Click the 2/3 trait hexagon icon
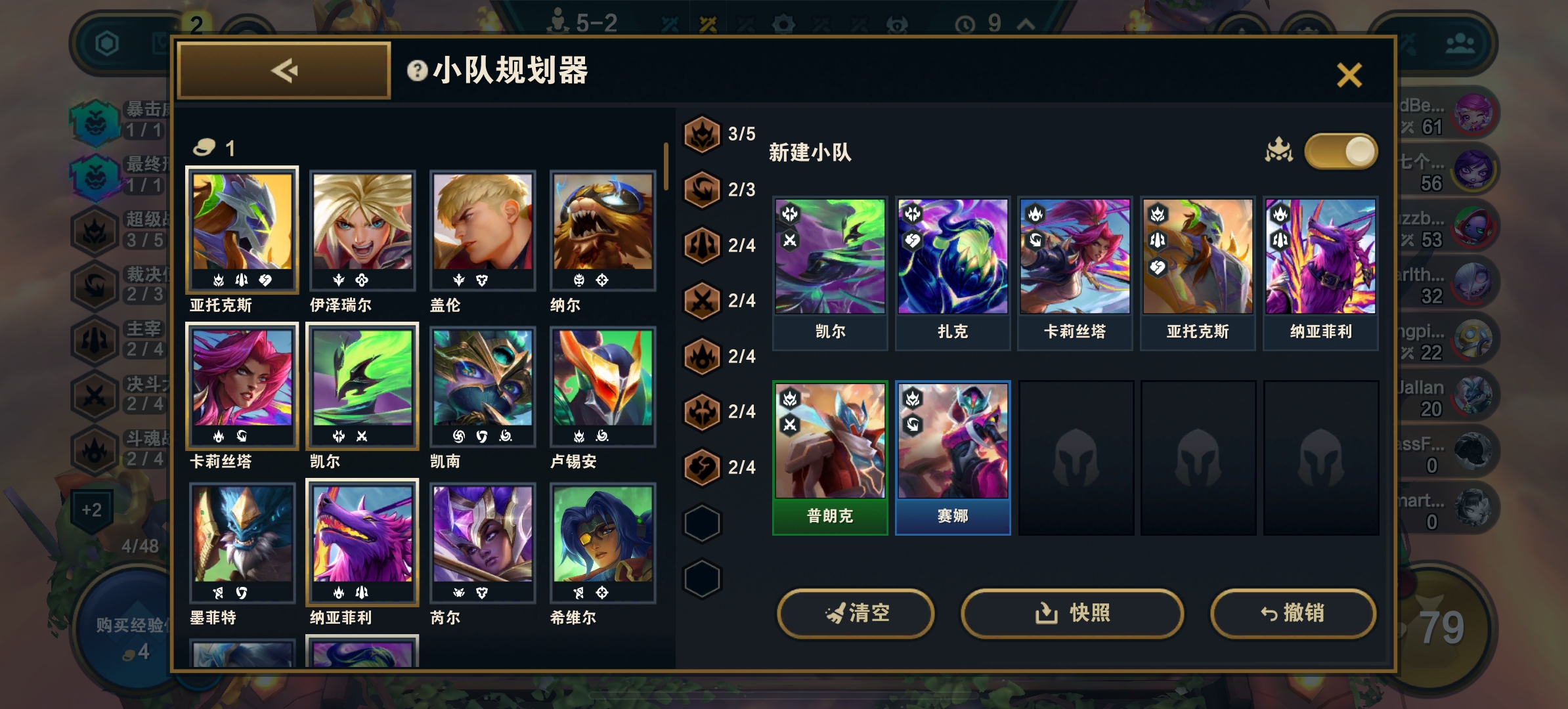The image size is (1568, 709). 703,190
